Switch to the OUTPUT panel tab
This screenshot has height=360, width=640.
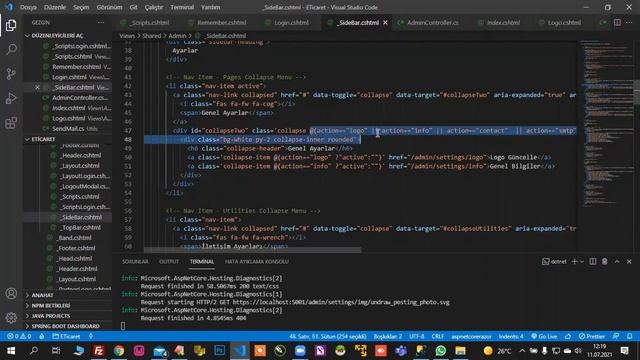[169, 261]
